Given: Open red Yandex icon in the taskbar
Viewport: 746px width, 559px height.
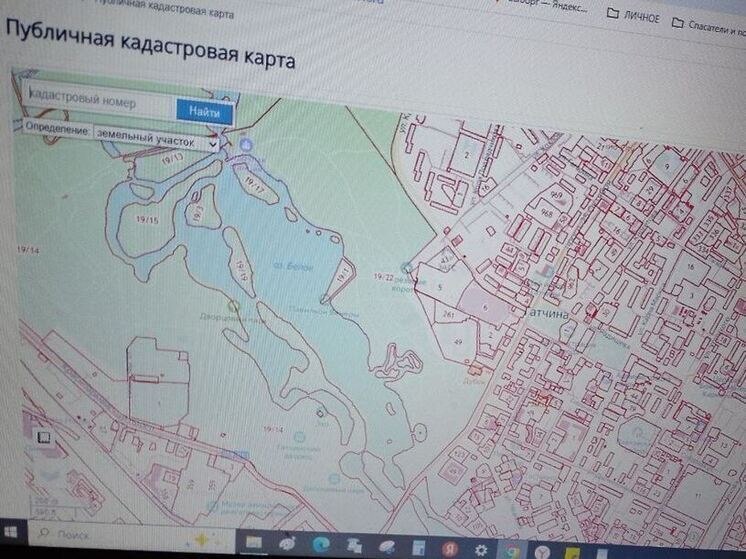Looking at the screenshot, I should point(450,549).
